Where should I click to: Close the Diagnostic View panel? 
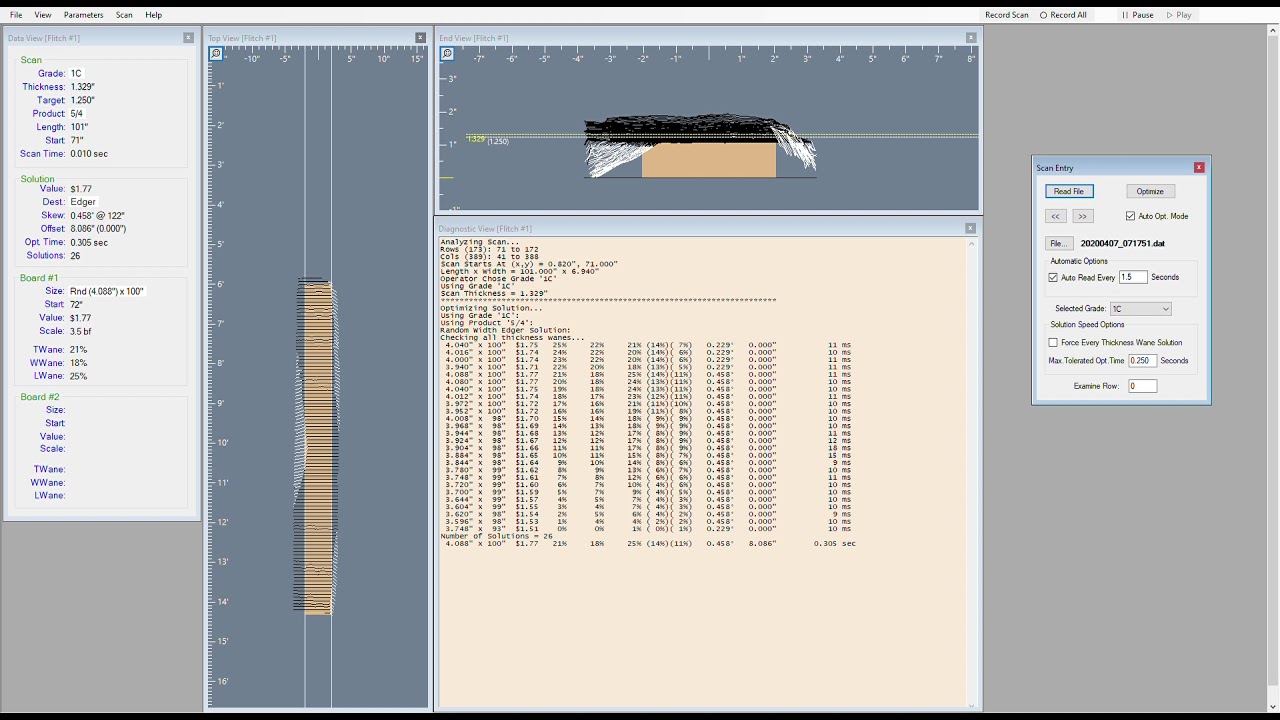[x=970, y=229]
